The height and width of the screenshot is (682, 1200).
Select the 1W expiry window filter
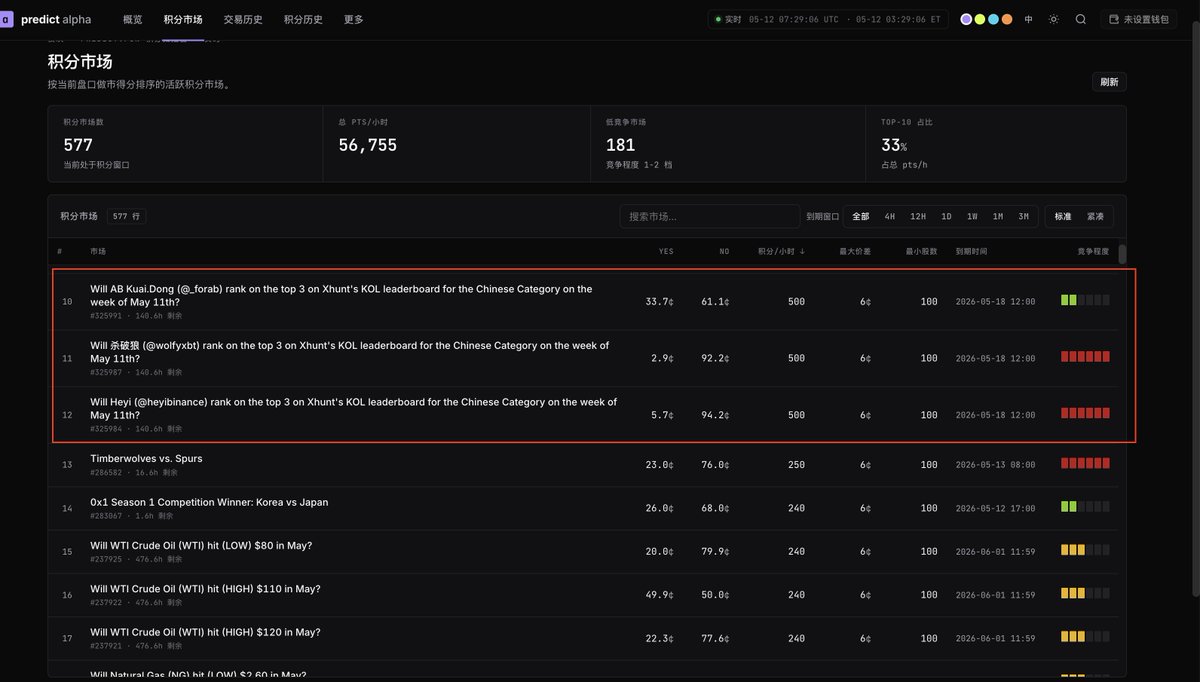pos(972,216)
